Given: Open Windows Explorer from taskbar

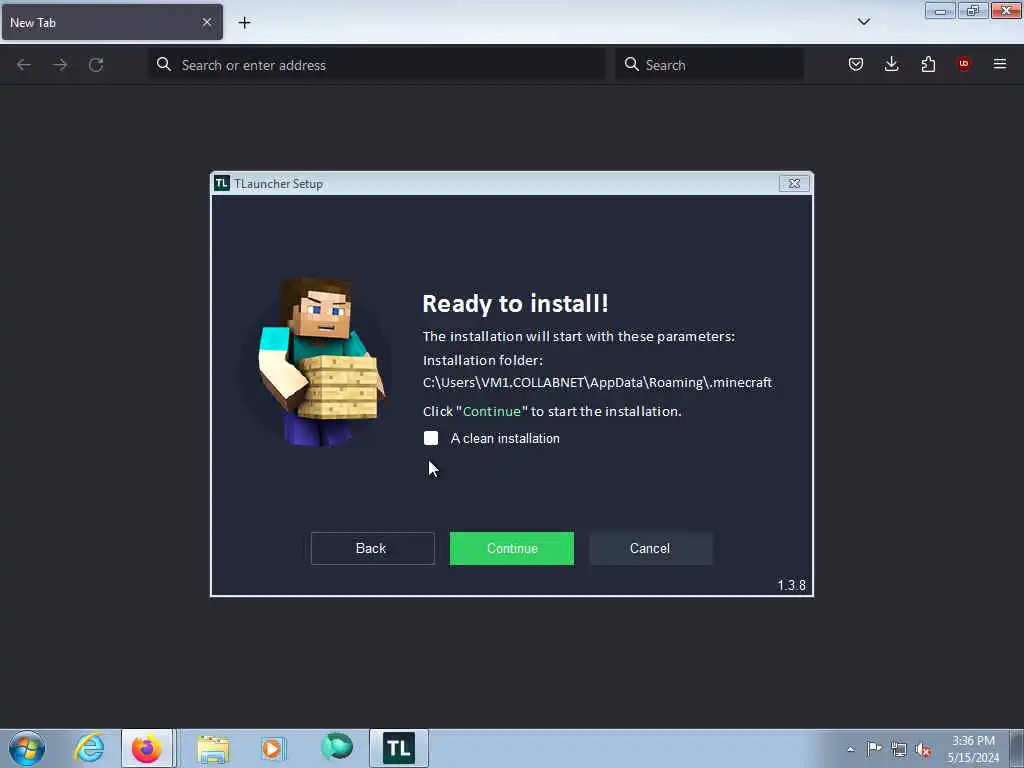Looking at the screenshot, I should point(213,748).
